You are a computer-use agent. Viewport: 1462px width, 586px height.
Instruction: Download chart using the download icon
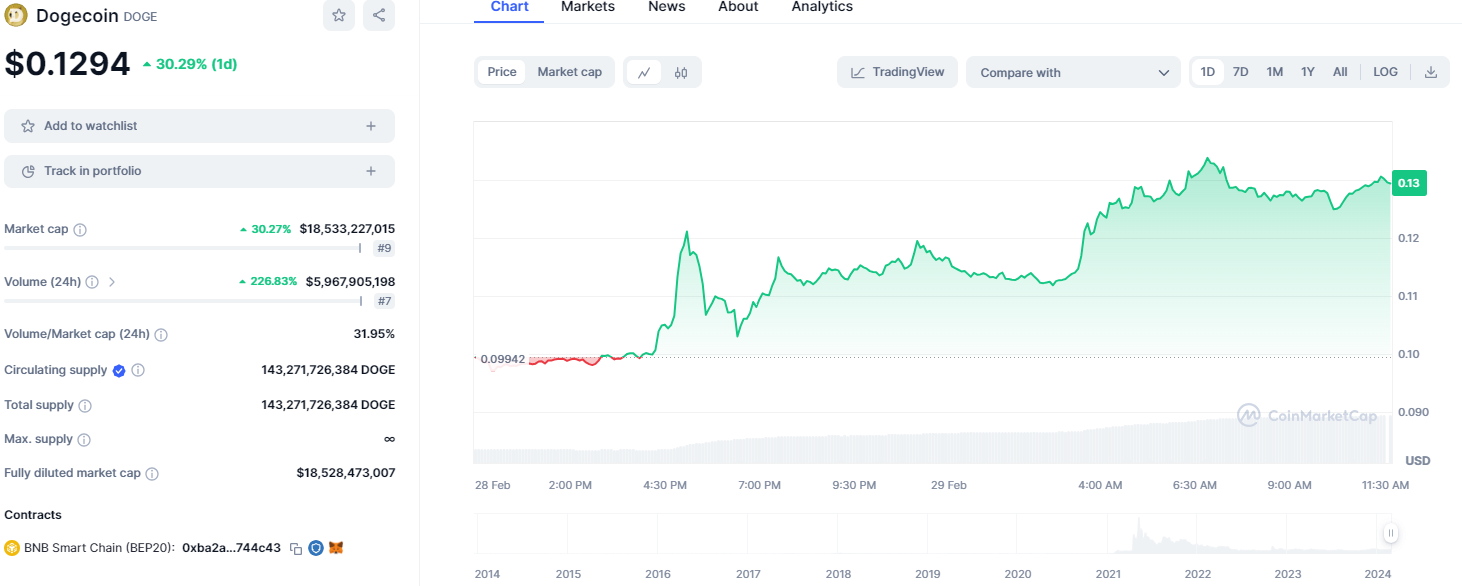1430,72
